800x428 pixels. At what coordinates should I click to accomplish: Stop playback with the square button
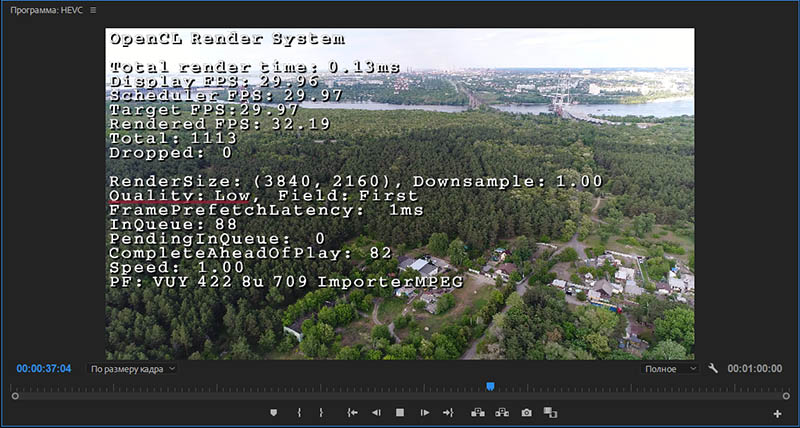click(x=400, y=413)
